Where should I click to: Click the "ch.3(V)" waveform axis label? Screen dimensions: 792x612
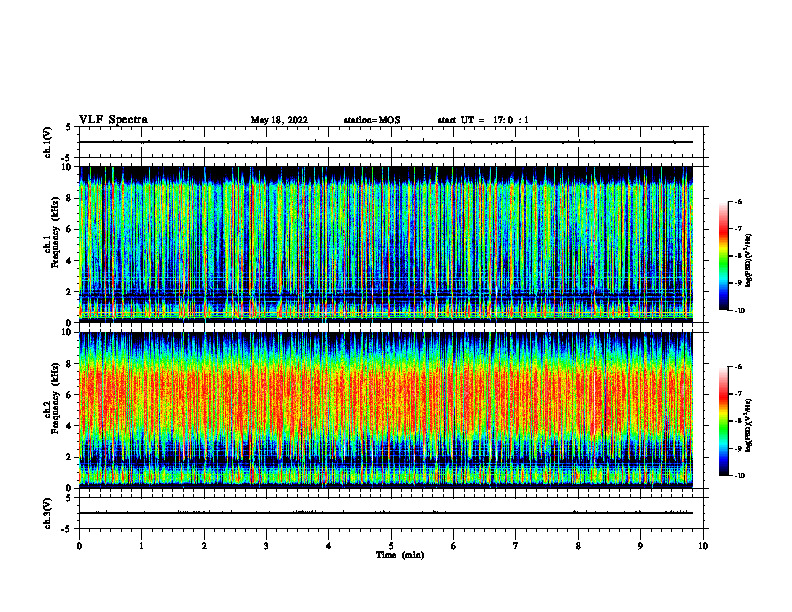pos(48,513)
